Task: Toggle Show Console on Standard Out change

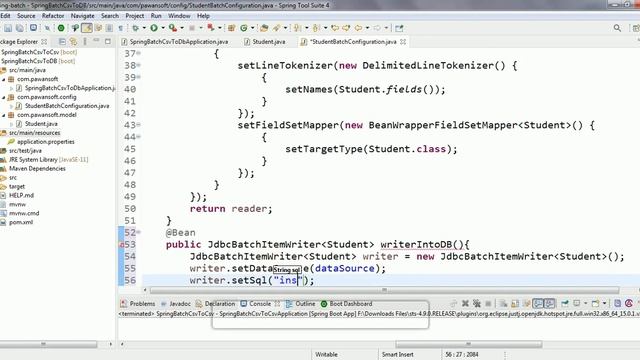Action: click(x=538, y=303)
